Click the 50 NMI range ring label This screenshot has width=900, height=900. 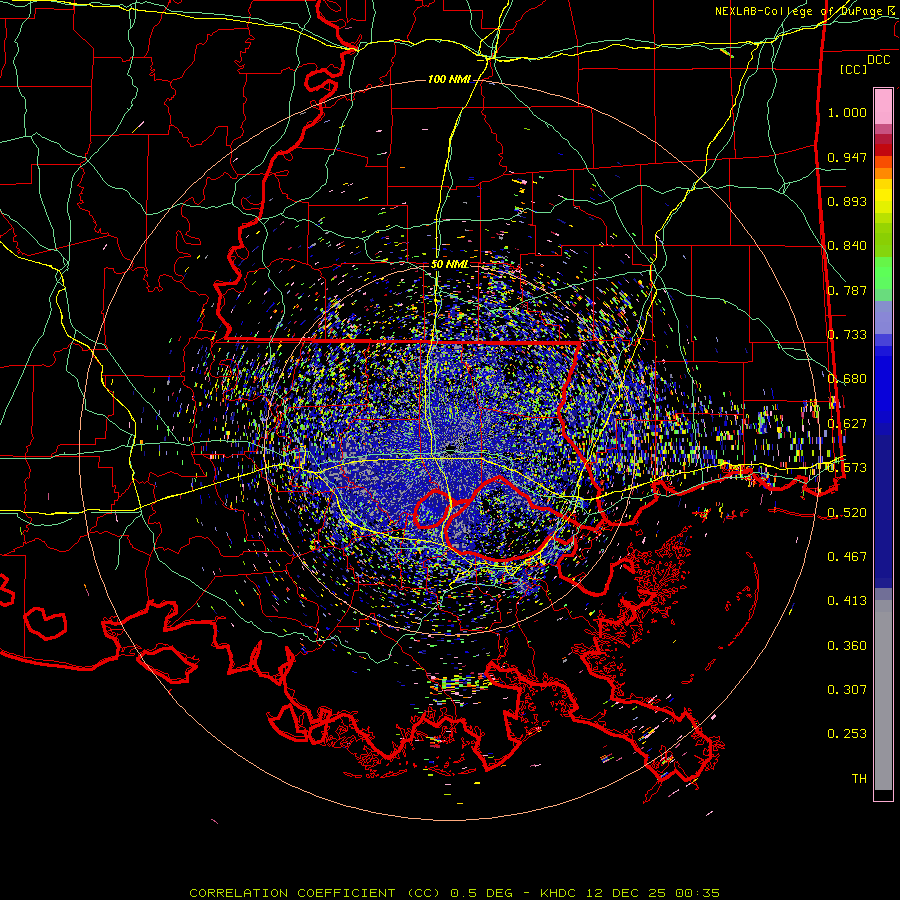coord(450,264)
